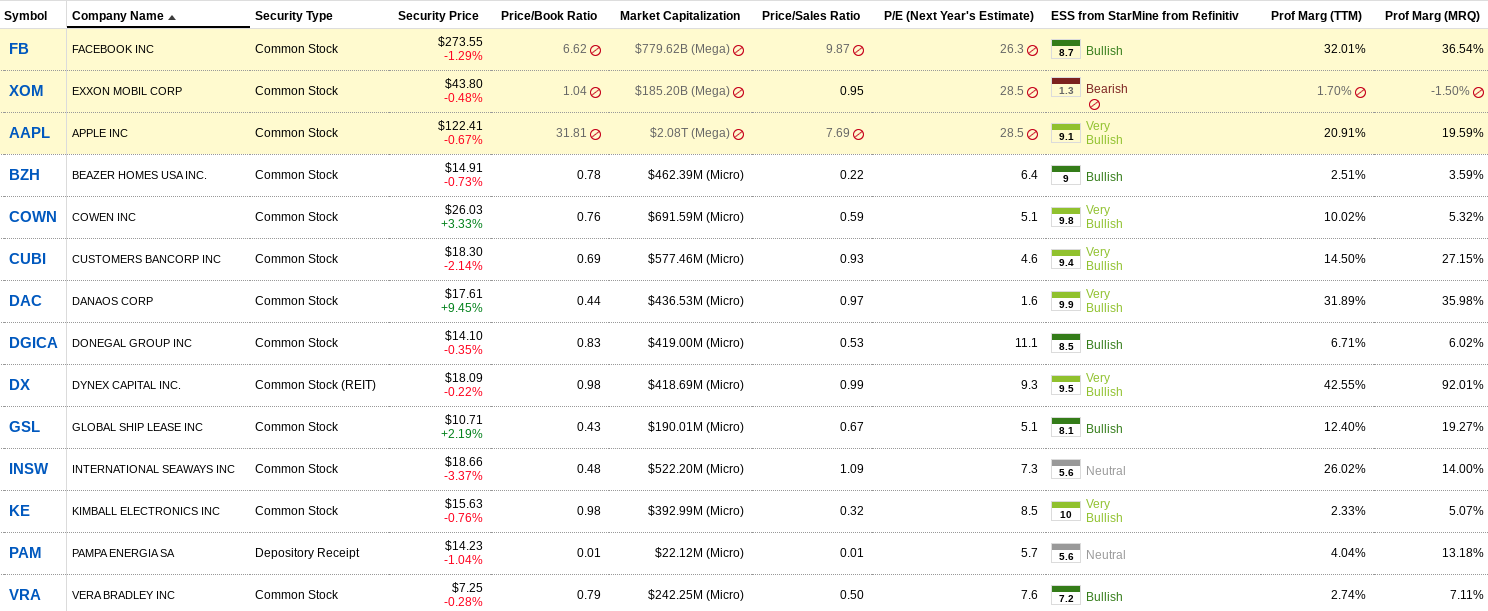Click ESS from StarMine from Refinitiv header

pyautogui.click(x=1144, y=16)
